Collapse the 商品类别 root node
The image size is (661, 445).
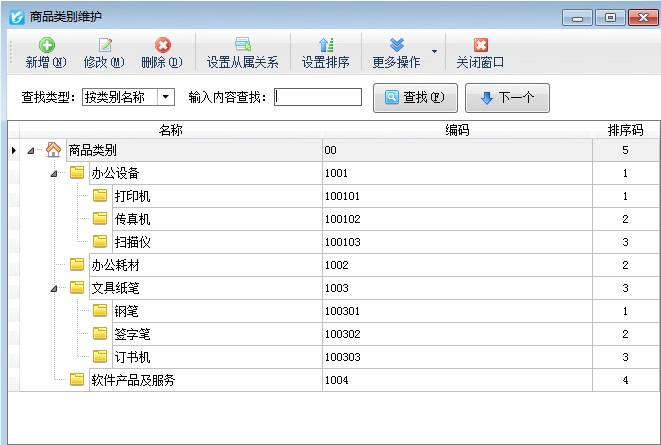point(31,150)
